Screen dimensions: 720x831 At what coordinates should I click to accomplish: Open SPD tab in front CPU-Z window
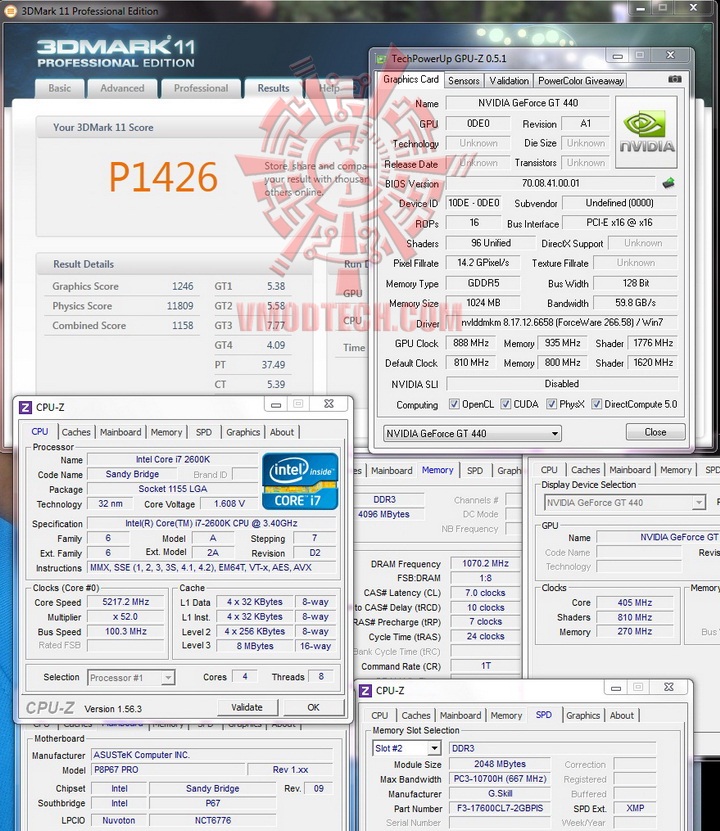pyautogui.click(x=203, y=432)
